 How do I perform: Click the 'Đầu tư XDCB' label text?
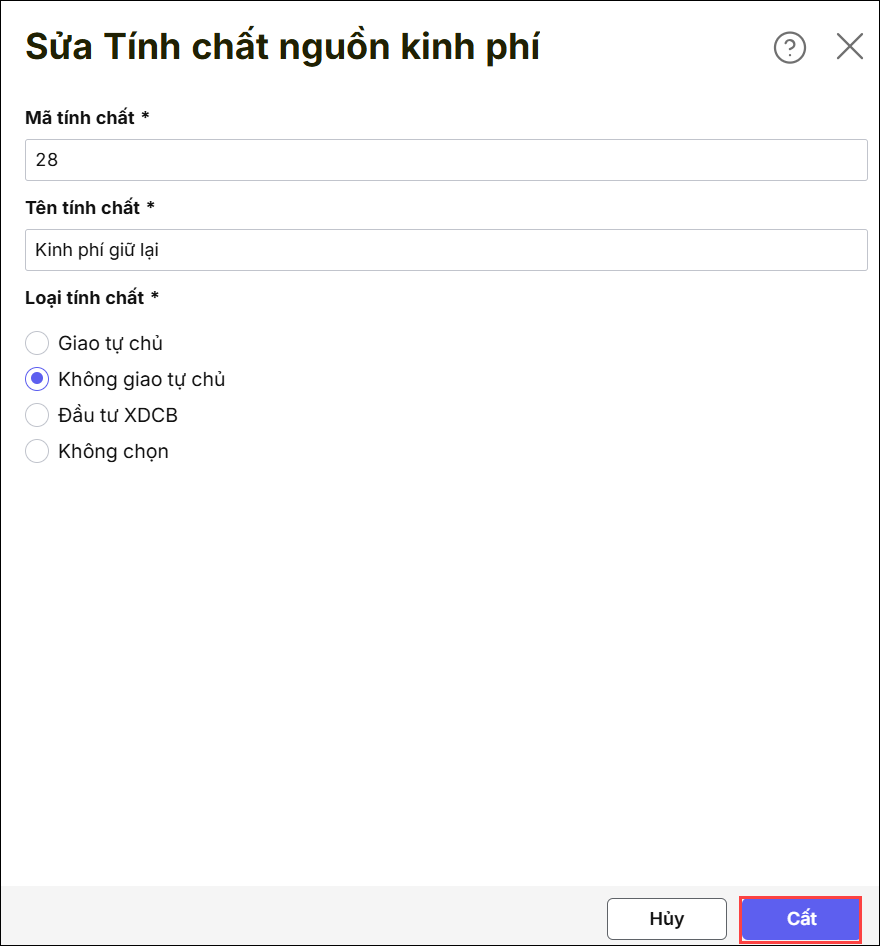[118, 415]
